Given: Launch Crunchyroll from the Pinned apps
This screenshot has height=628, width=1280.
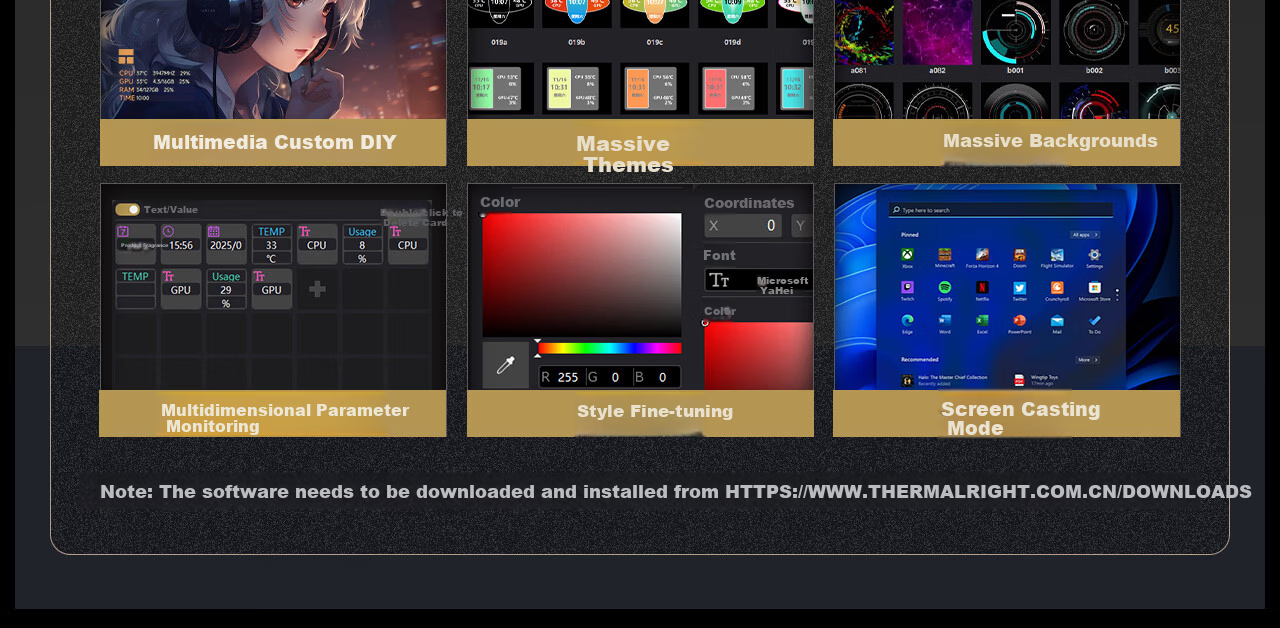Looking at the screenshot, I should click(1057, 290).
